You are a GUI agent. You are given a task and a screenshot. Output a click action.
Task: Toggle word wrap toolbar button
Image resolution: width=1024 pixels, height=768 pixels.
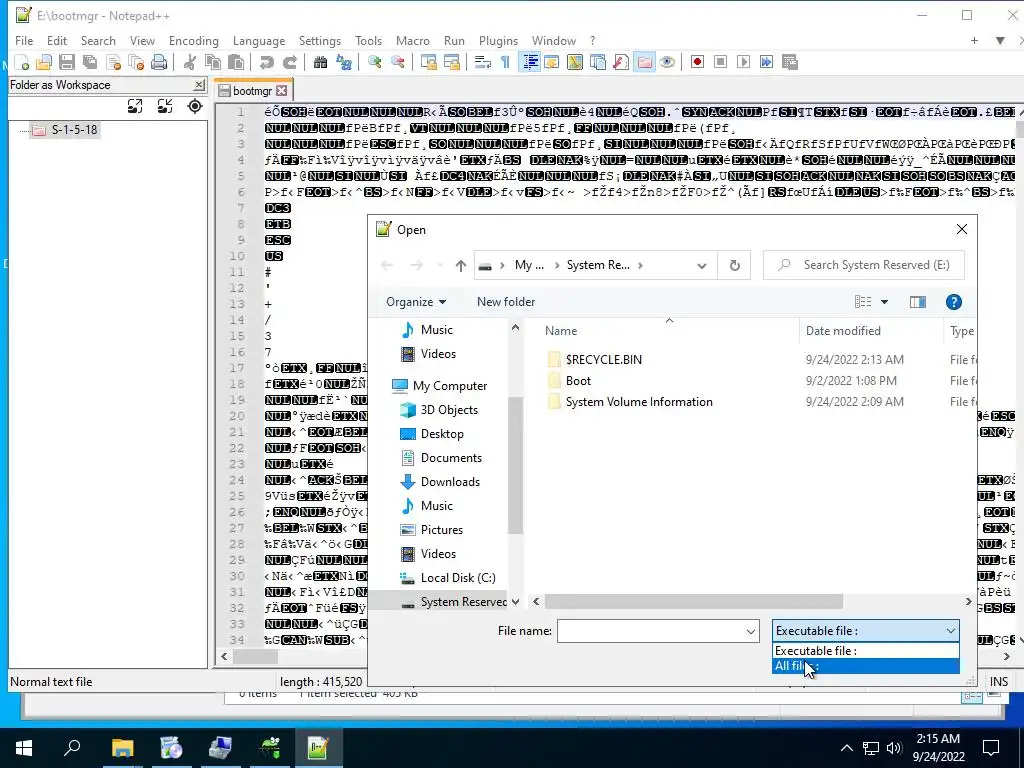(483, 62)
